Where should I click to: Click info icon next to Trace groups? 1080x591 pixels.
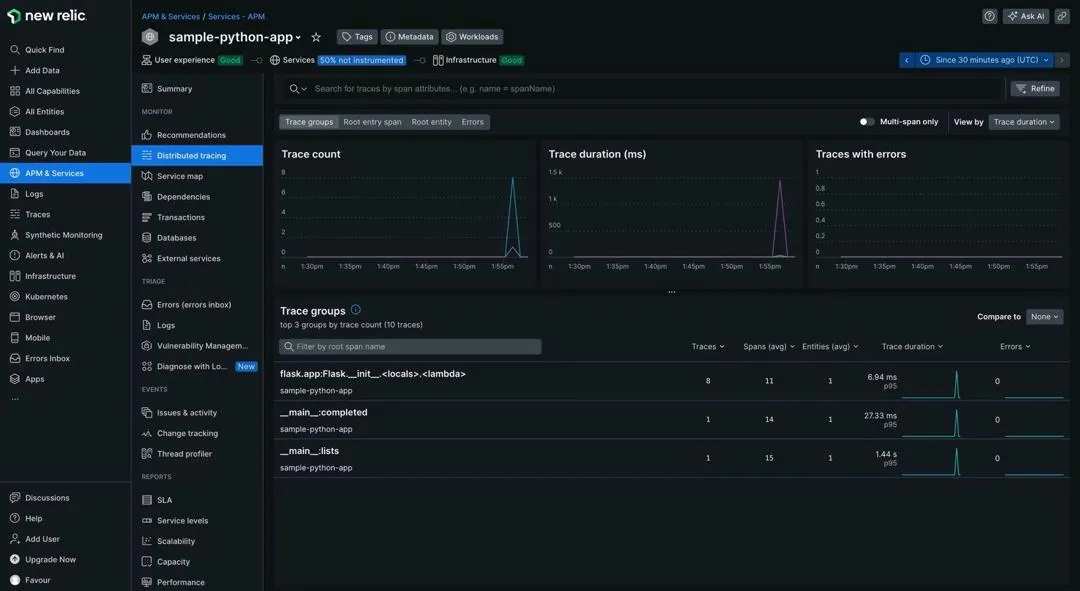pos(355,310)
